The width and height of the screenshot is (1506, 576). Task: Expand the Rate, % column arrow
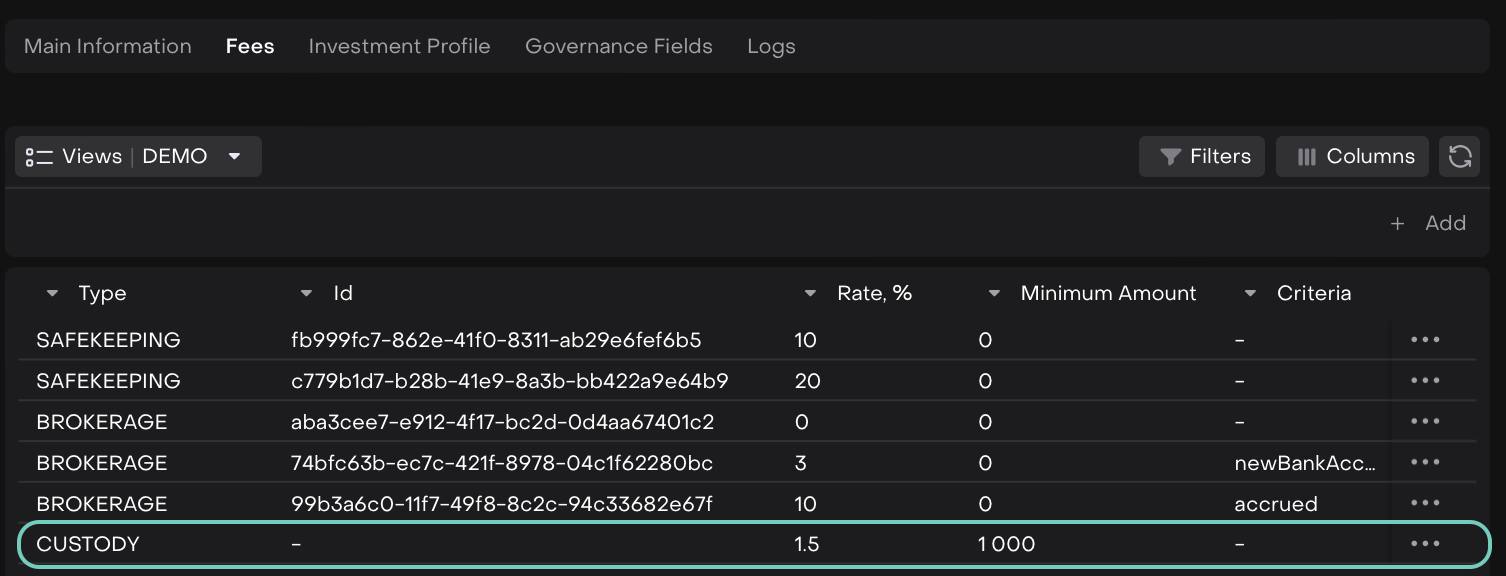pos(810,294)
